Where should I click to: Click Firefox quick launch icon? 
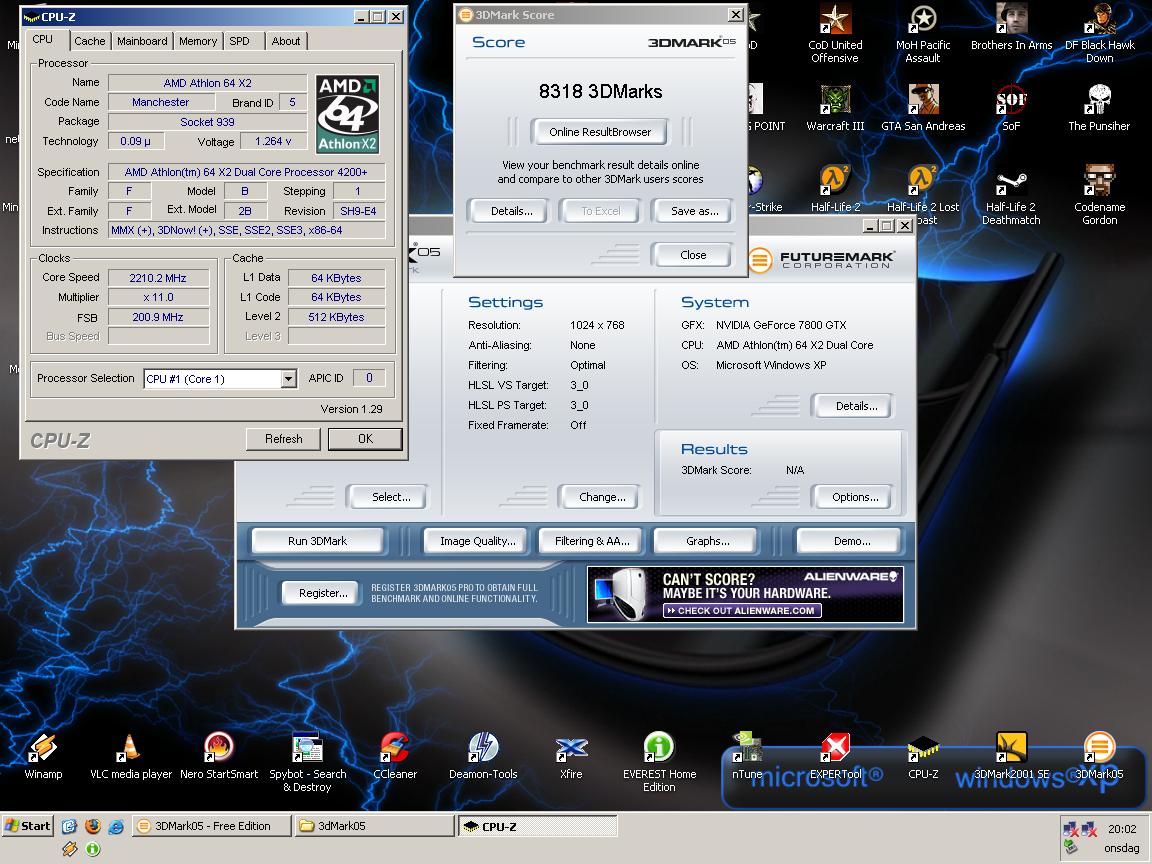(x=93, y=826)
